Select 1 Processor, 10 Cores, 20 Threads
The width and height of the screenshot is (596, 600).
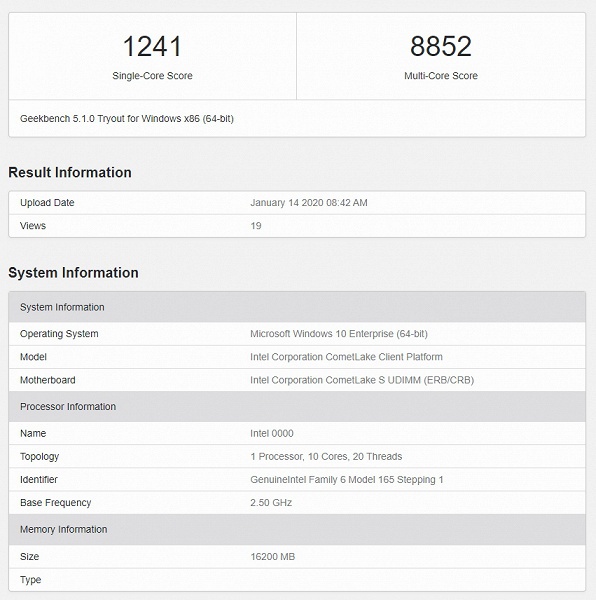[326, 457]
